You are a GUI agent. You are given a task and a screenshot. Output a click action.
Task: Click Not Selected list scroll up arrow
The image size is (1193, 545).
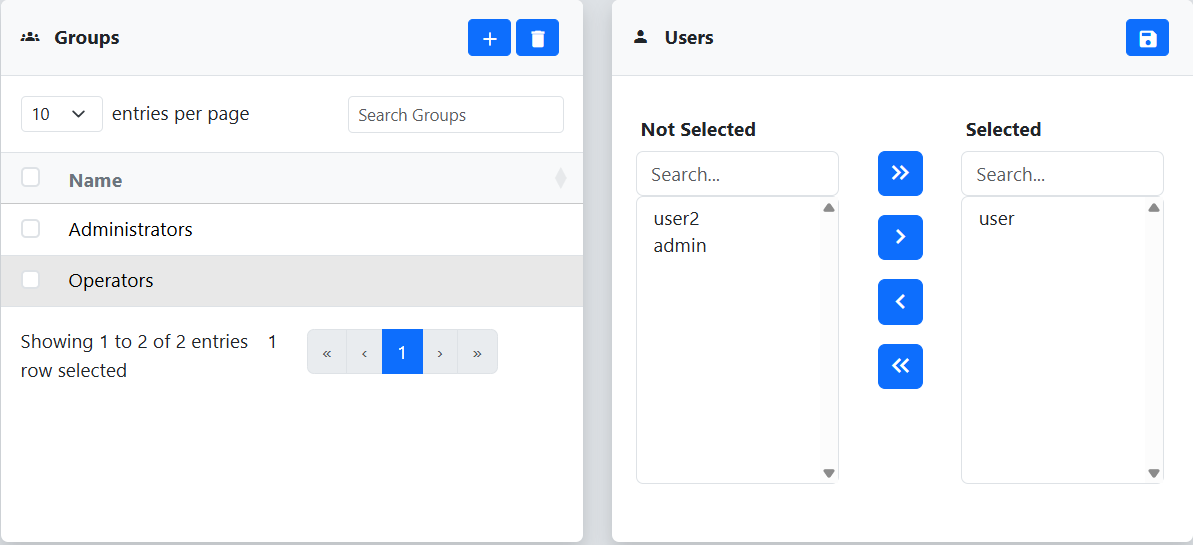point(829,208)
